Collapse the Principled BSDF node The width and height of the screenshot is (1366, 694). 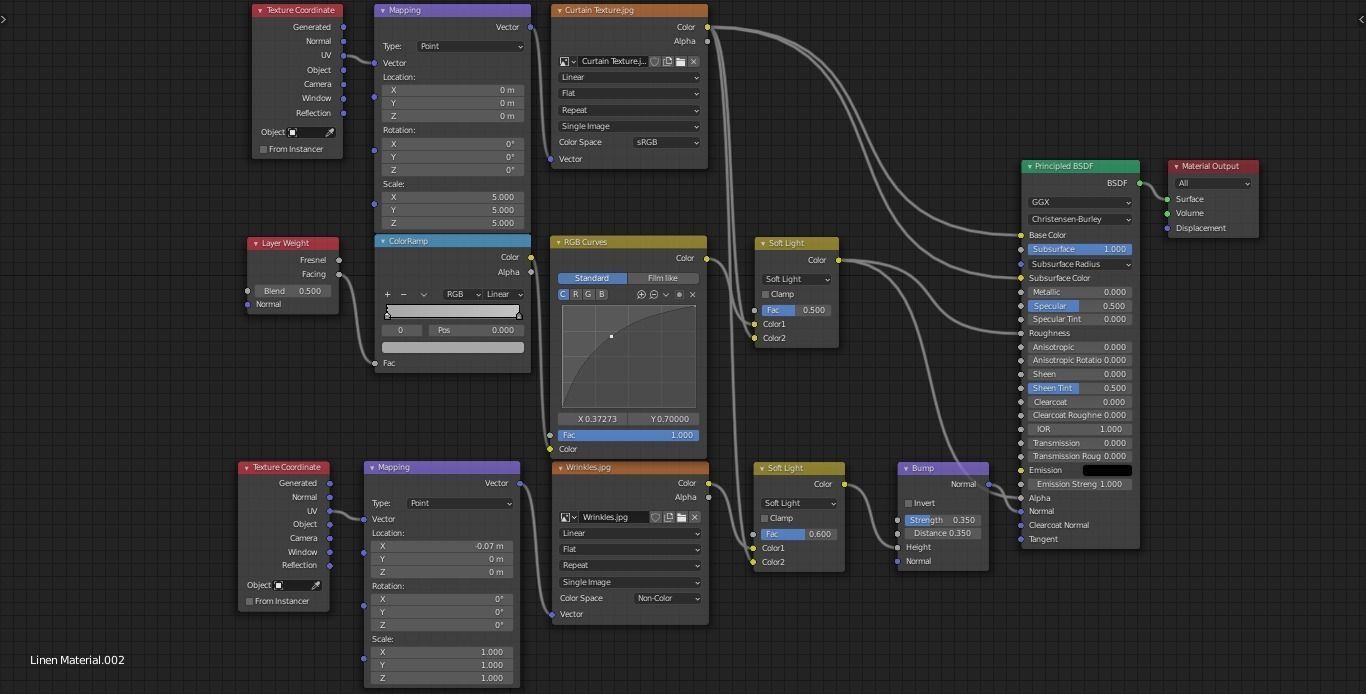(x=1028, y=167)
